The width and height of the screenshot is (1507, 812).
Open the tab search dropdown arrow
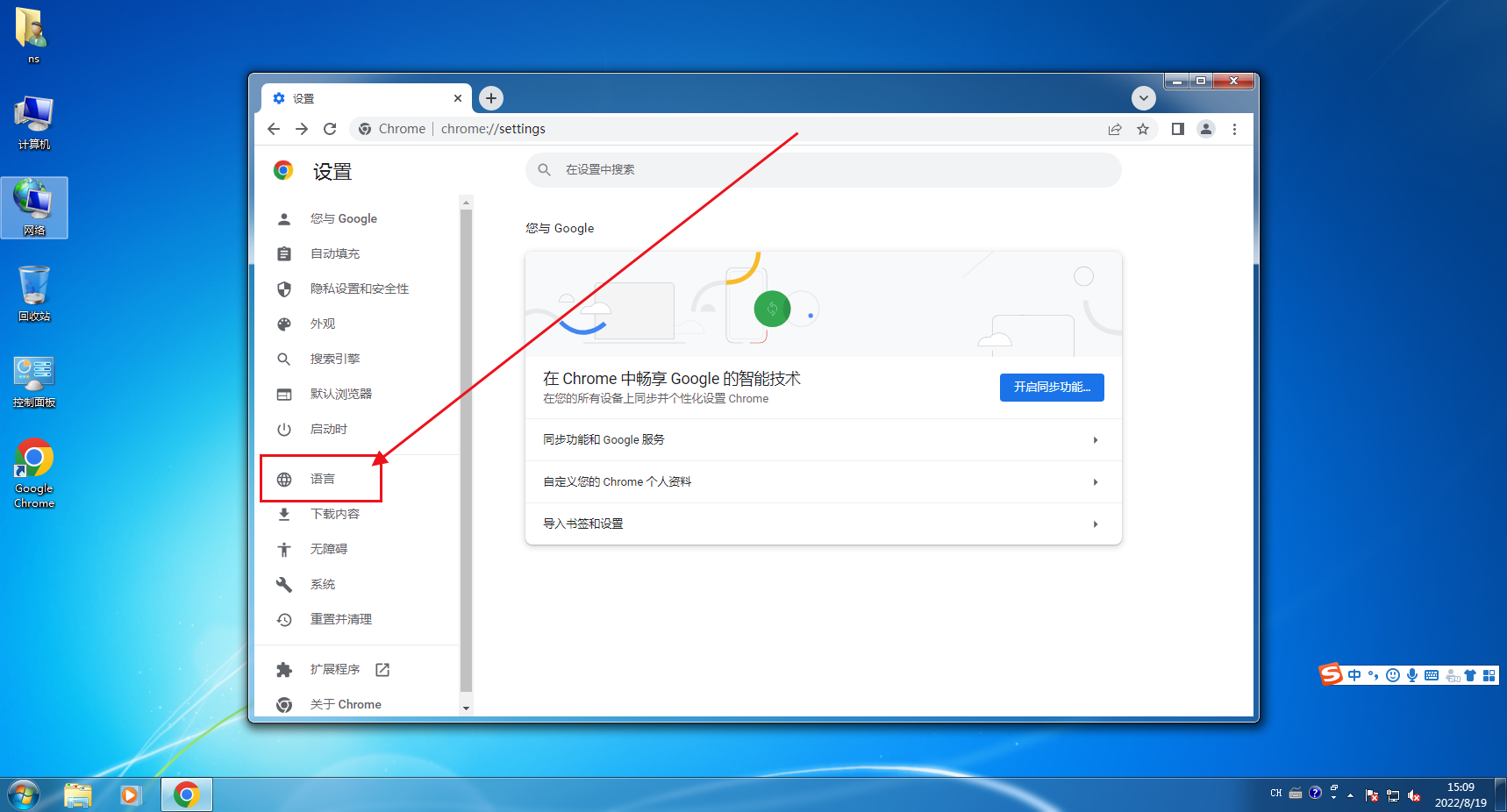click(1143, 98)
